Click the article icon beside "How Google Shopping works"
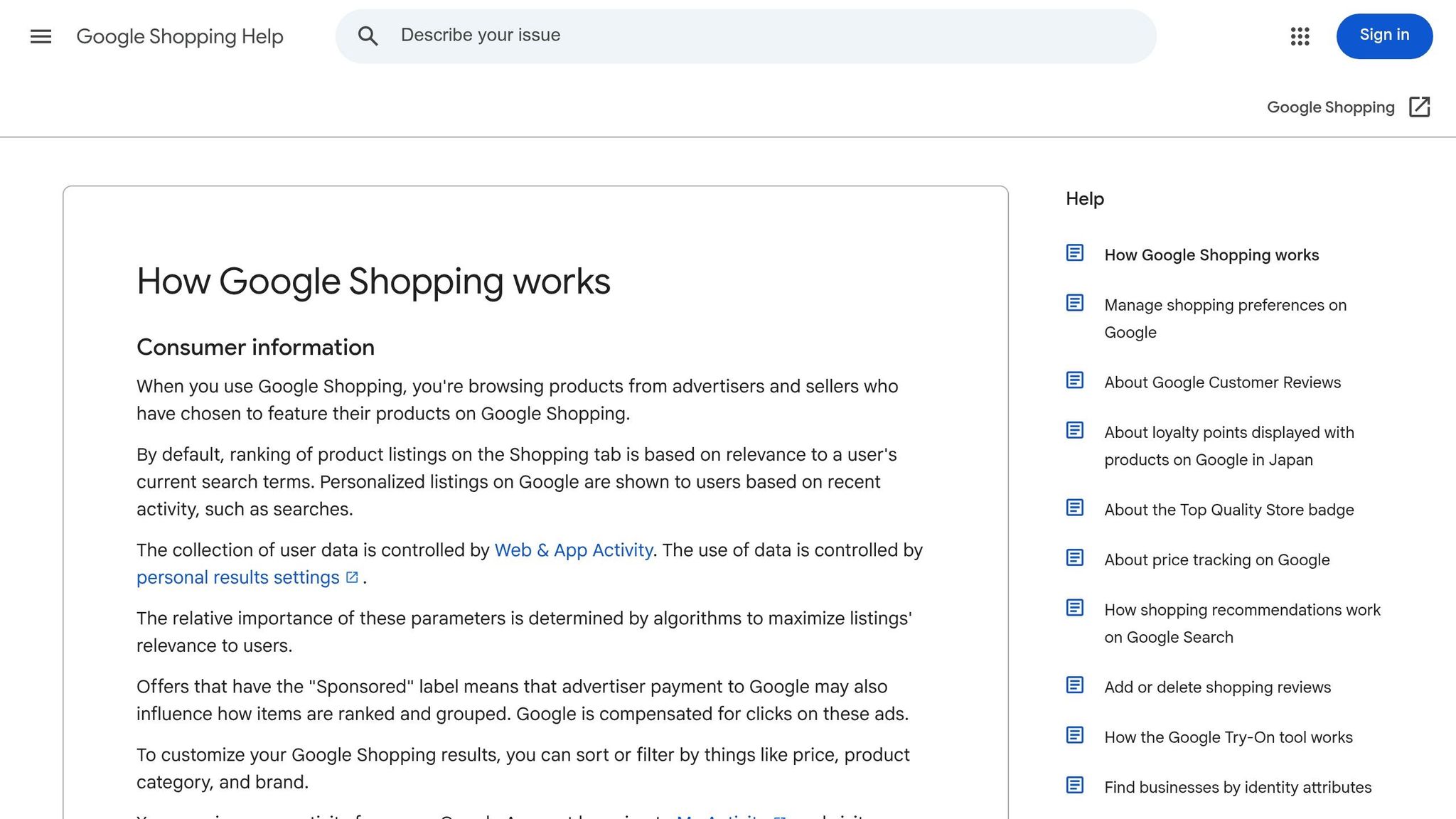This screenshot has height=819, width=1456. 1074,252
